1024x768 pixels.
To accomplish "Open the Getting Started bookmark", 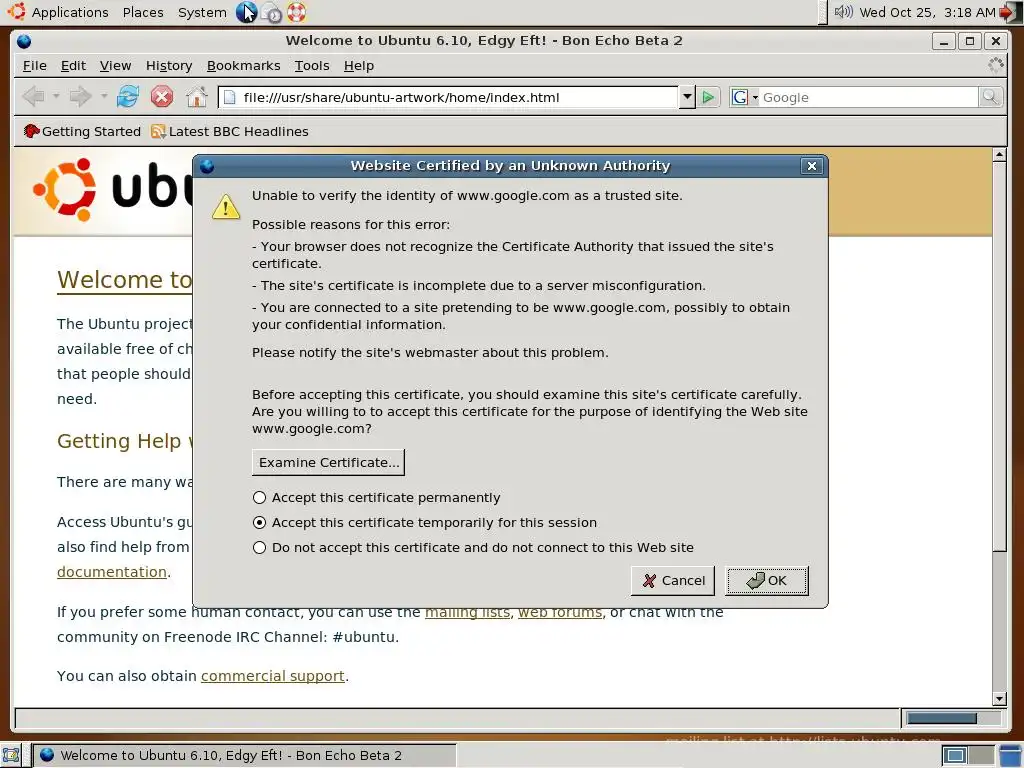I will tap(82, 131).
